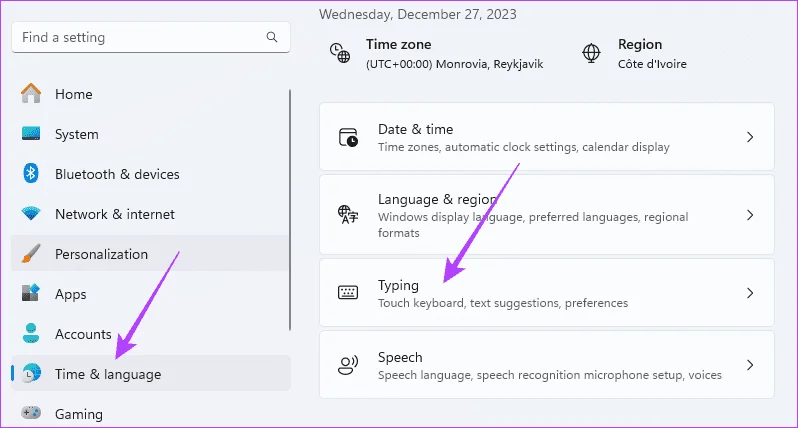Open Accounts settings category
The width and height of the screenshot is (798, 428).
151,334
